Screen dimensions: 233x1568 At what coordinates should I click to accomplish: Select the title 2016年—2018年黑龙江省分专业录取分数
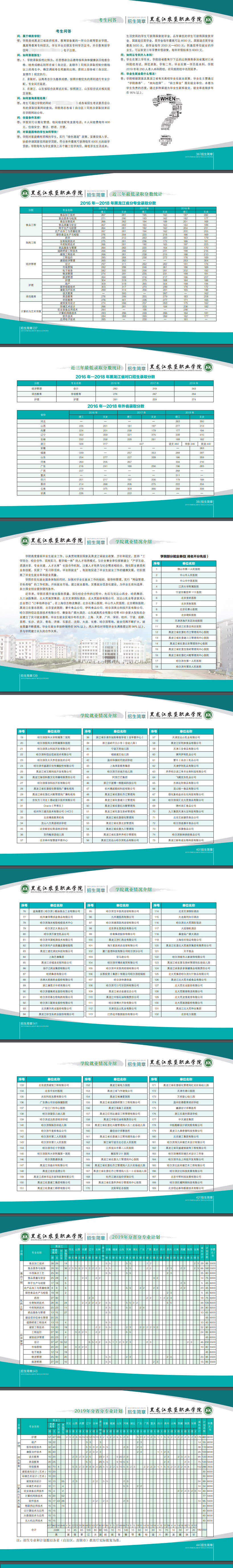118,203
